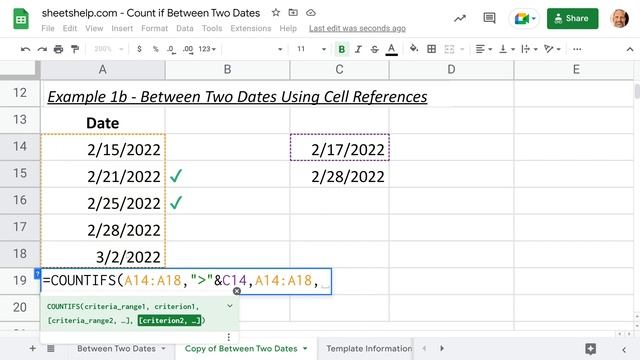This screenshot has width=640, height=360.
Task: Open the Help menu
Action: (288, 28)
